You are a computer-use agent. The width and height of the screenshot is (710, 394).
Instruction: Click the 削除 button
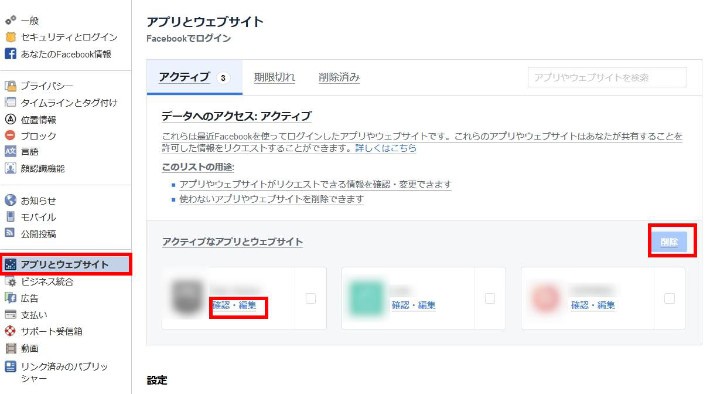pos(669,242)
